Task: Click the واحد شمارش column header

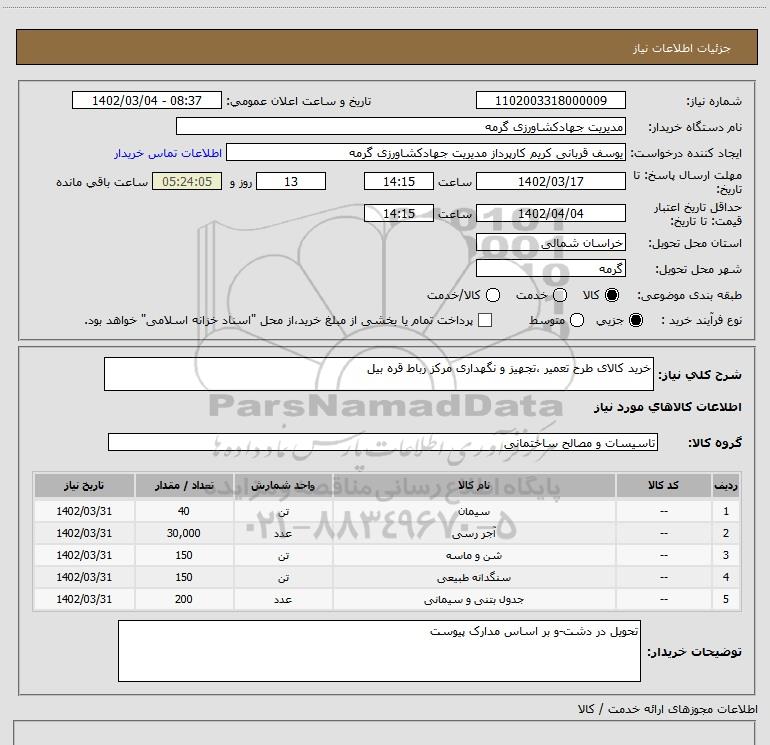Action: point(283,485)
